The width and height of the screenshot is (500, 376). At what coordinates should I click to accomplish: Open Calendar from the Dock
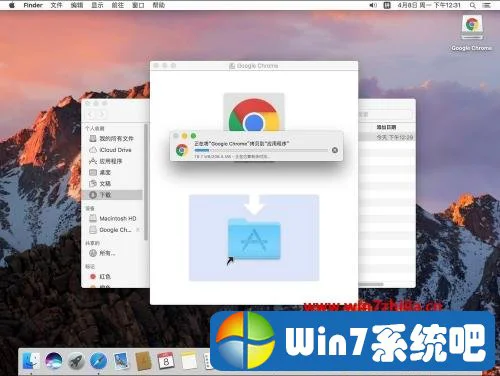[x=166, y=361]
